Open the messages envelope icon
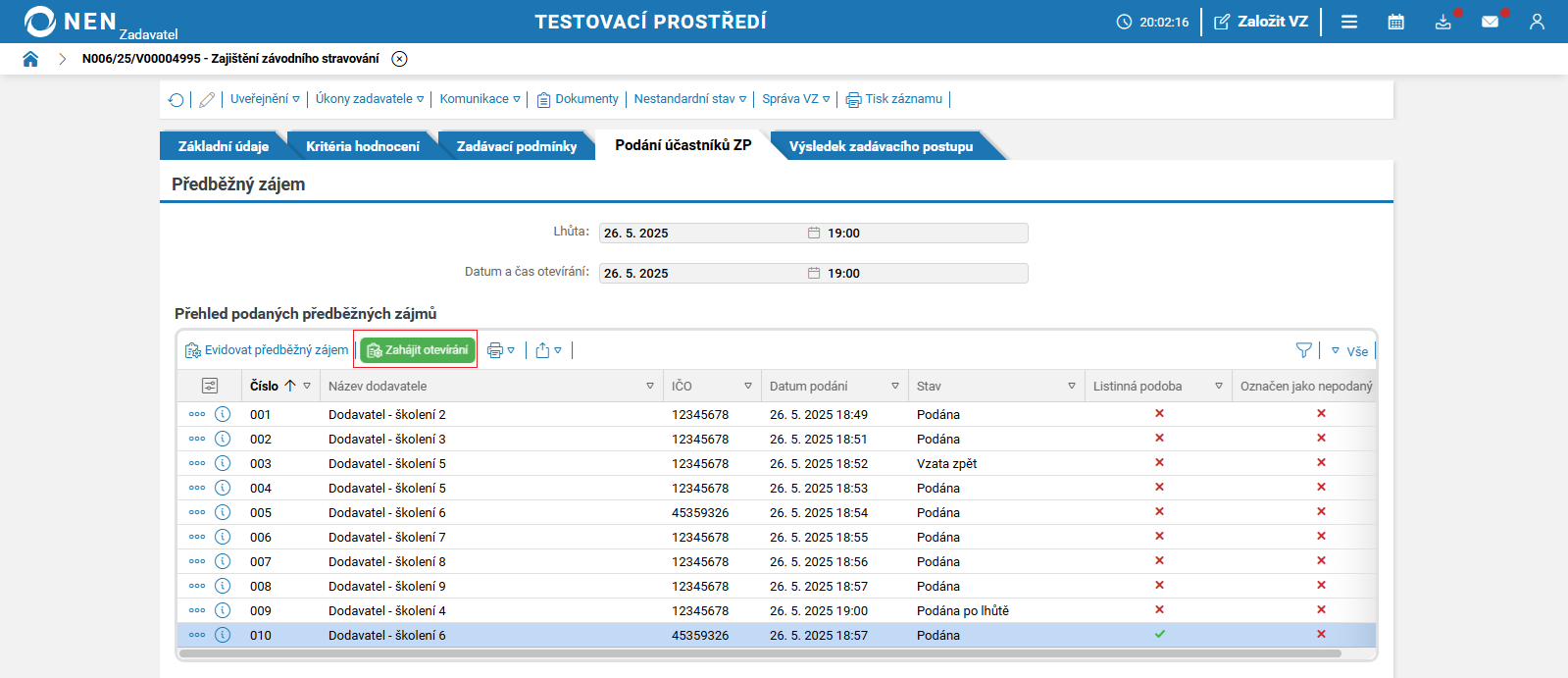This screenshot has height=678, width=1568. (x=1491, y=22)
